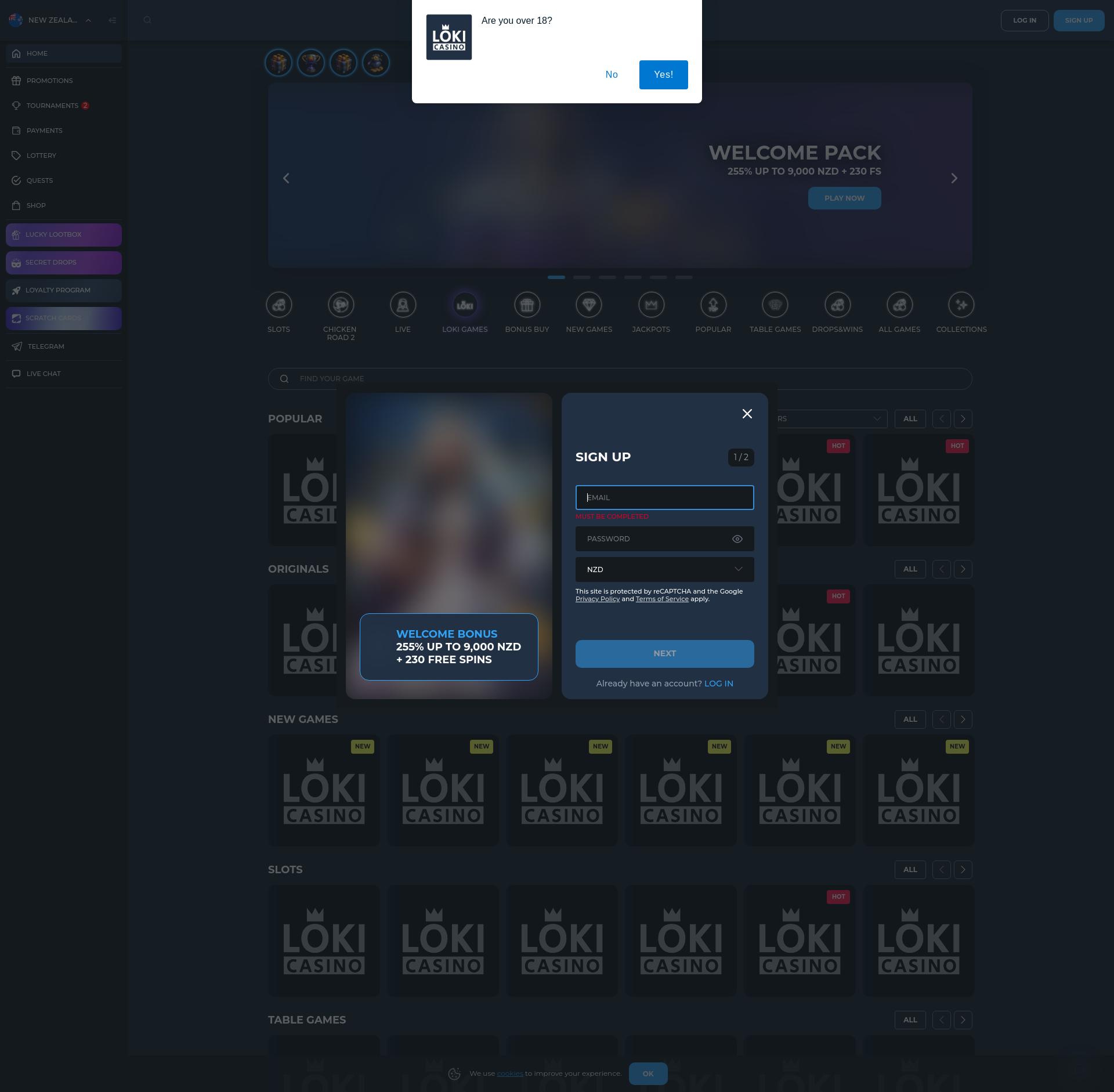1114x1092 pixels.
Task: Click the header search magnifier icon
Action: [147, 20]
